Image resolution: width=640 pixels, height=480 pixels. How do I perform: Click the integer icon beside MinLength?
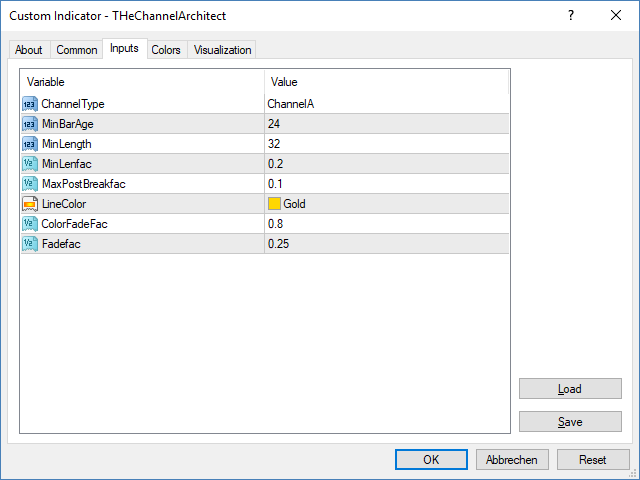click(30, 144)
